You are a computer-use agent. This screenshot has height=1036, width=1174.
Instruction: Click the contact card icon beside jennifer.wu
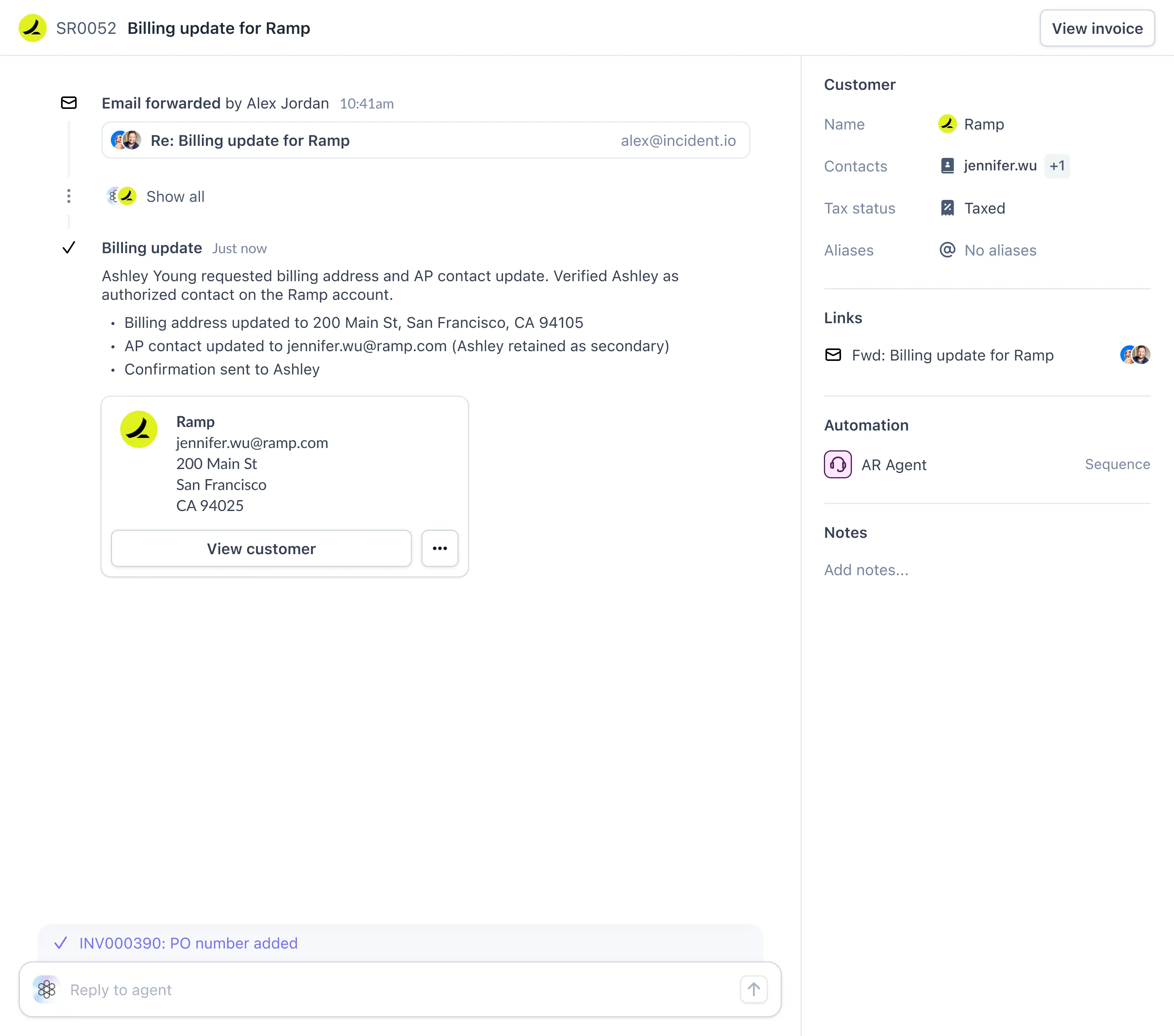[947, 166]
